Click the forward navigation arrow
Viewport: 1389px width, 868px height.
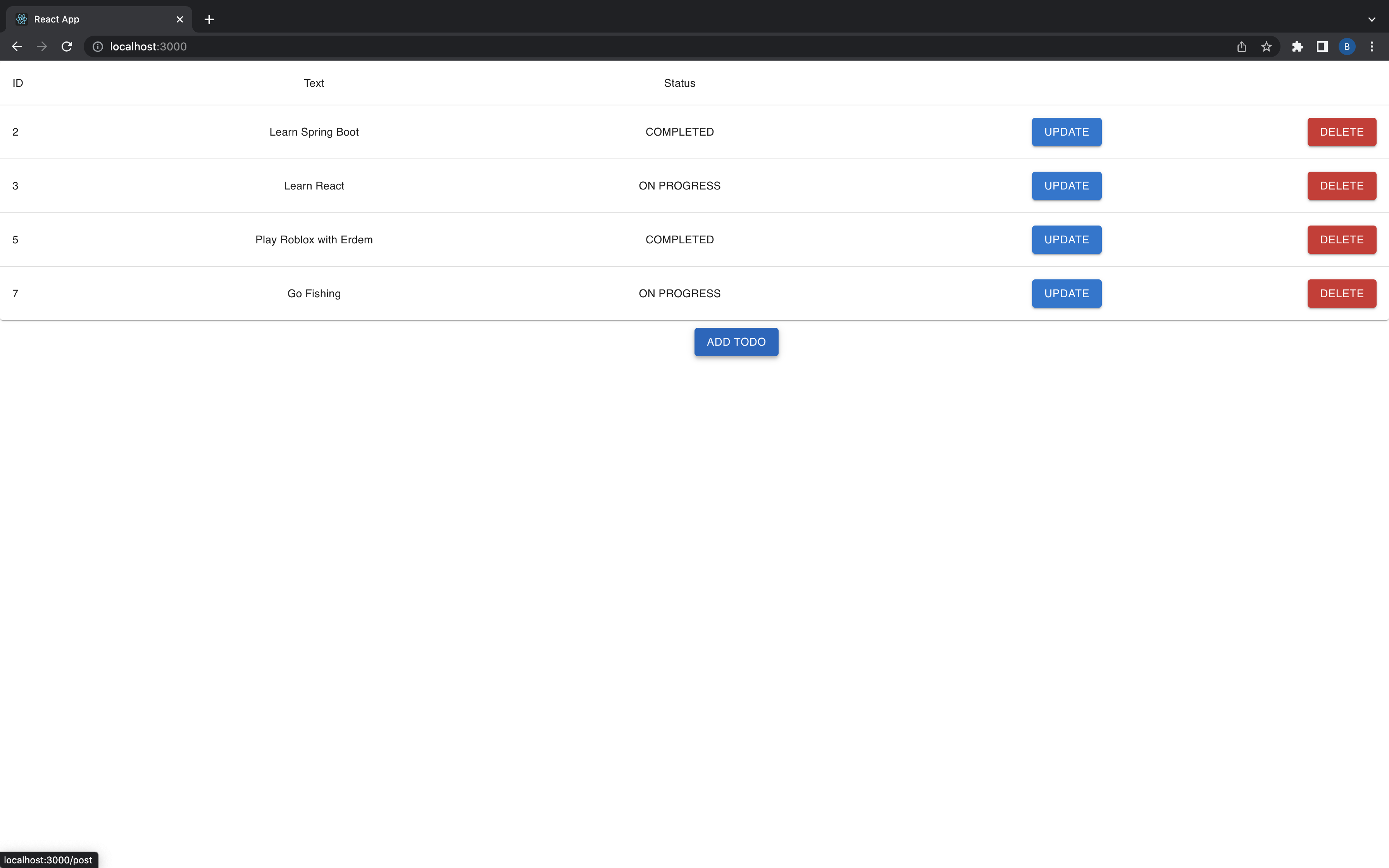(41, 46)
